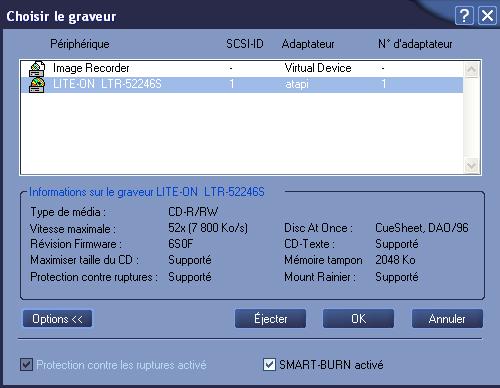Collapse the Options << panel
Viewport: 500px width, 388px height.
(57, 319)
